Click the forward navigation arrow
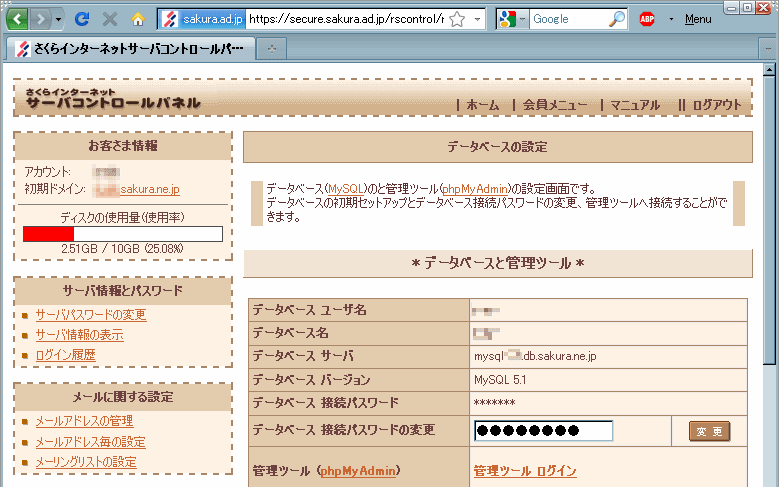The height and width of the screenshot is (487, 779). tap(40, 19)
